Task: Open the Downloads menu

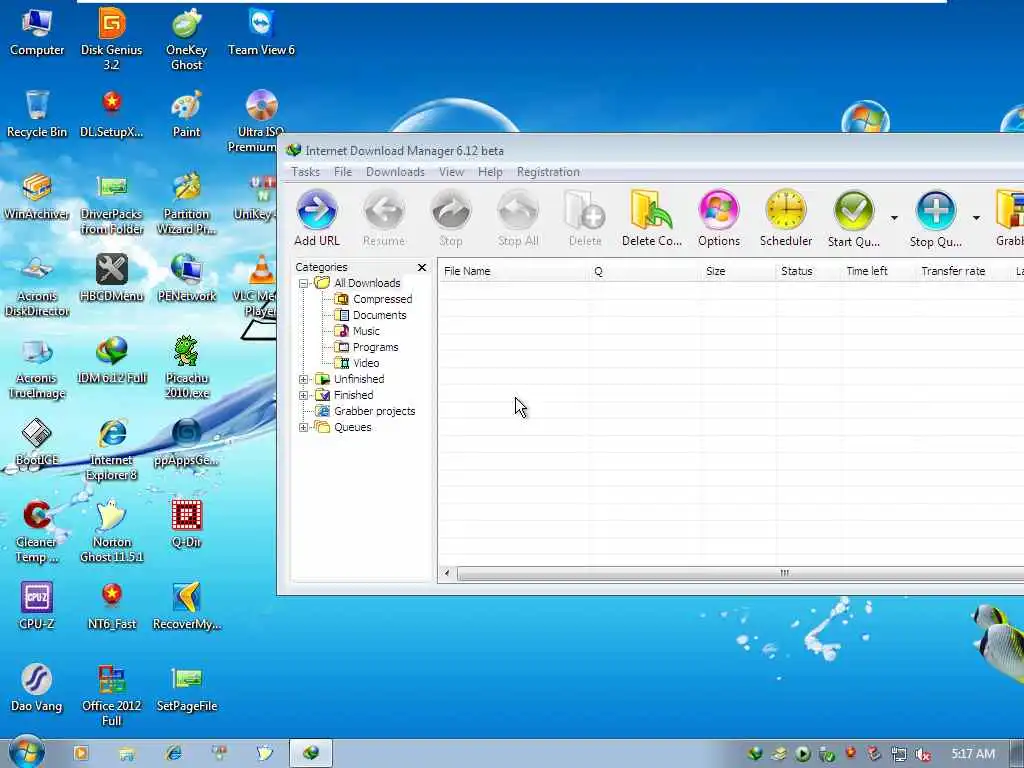Action: pyautogui.click(x=395, y=172)
